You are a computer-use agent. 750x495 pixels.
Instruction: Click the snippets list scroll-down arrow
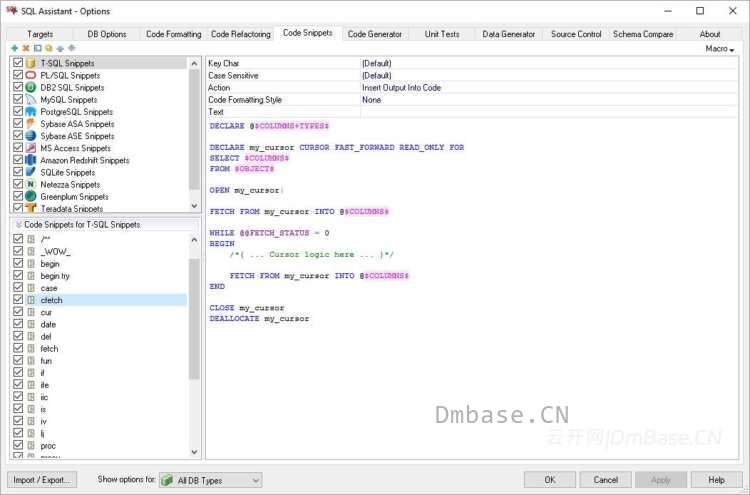(194, 451)
